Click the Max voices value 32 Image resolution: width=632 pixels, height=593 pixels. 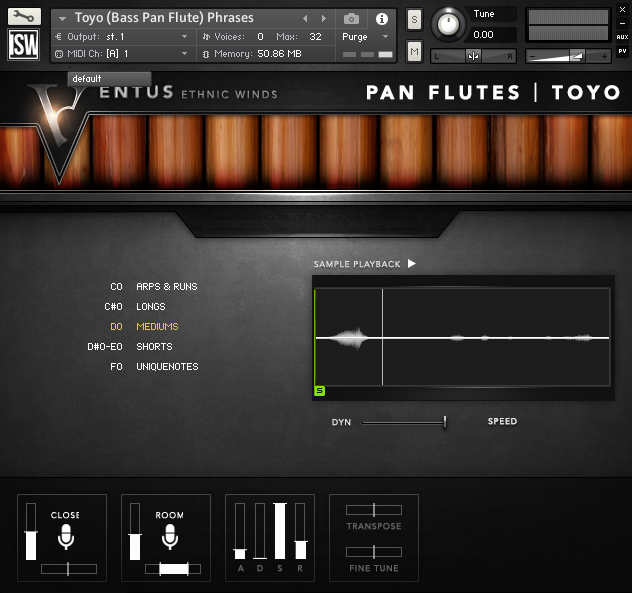click(315, 37)
